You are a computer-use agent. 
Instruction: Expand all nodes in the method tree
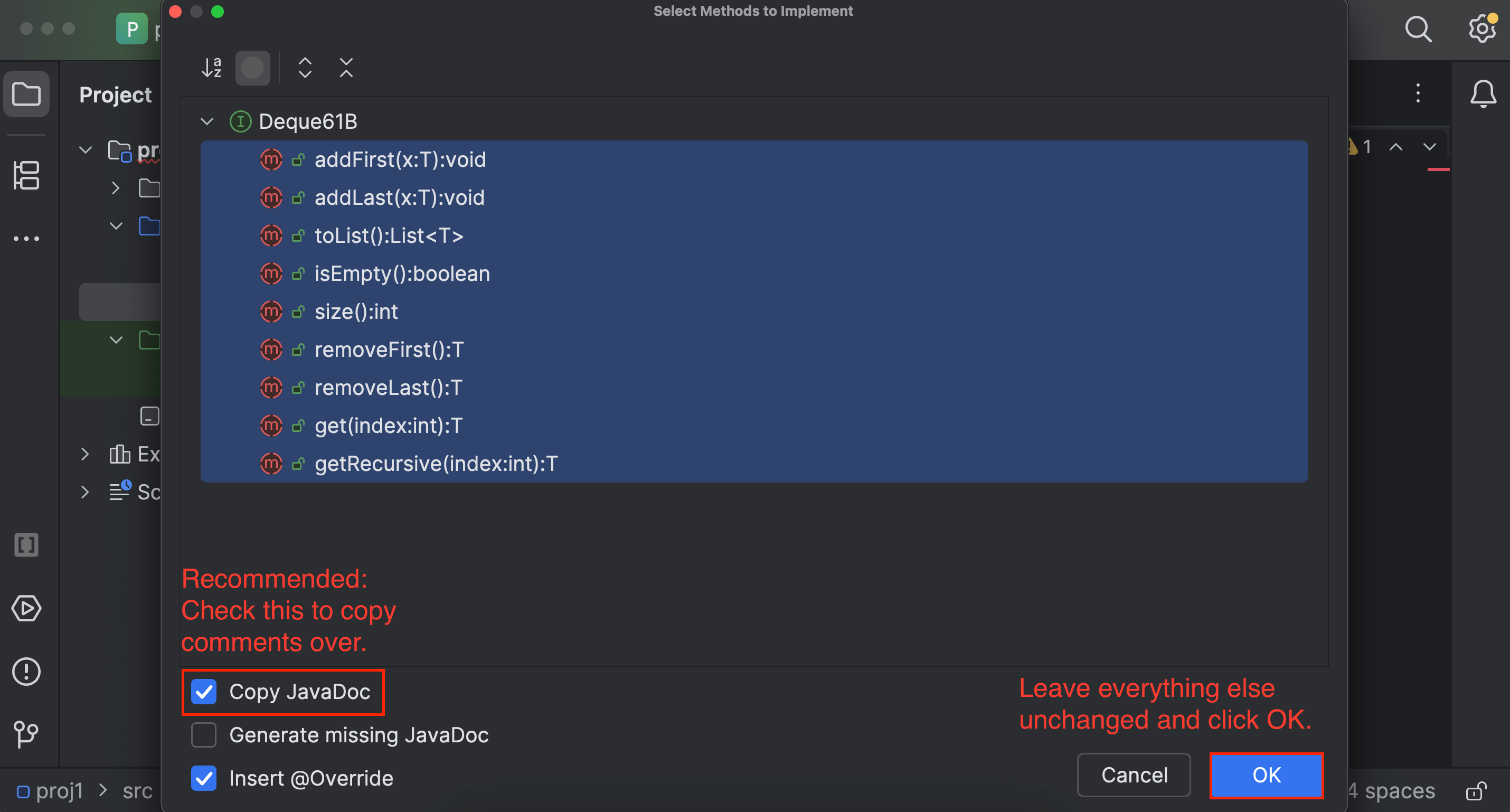[305, 68]
